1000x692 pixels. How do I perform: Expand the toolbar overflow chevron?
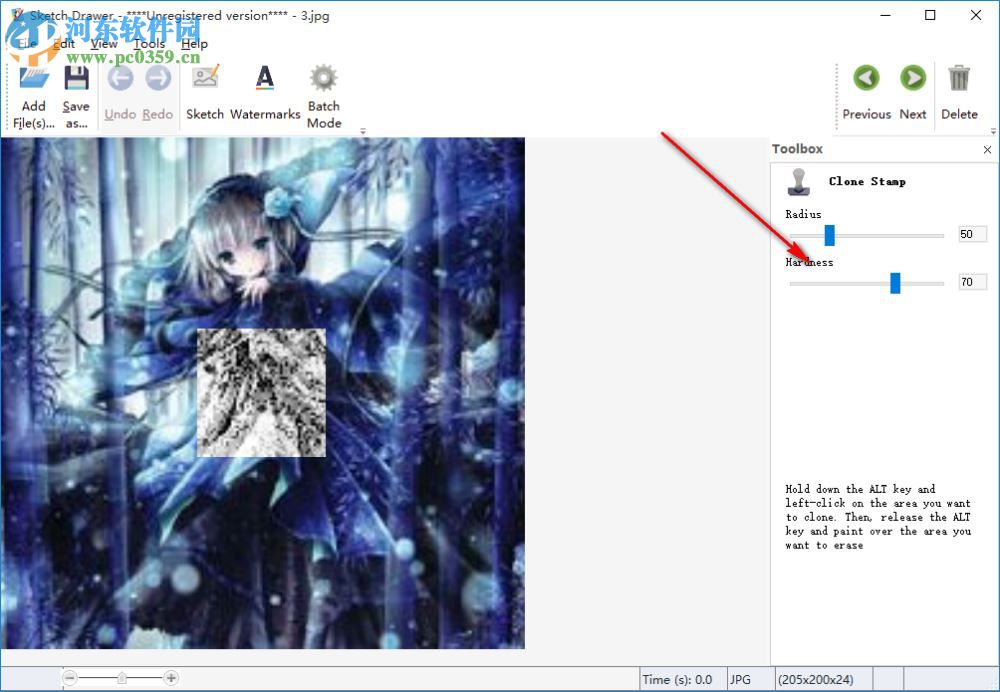tap(362, 131)
